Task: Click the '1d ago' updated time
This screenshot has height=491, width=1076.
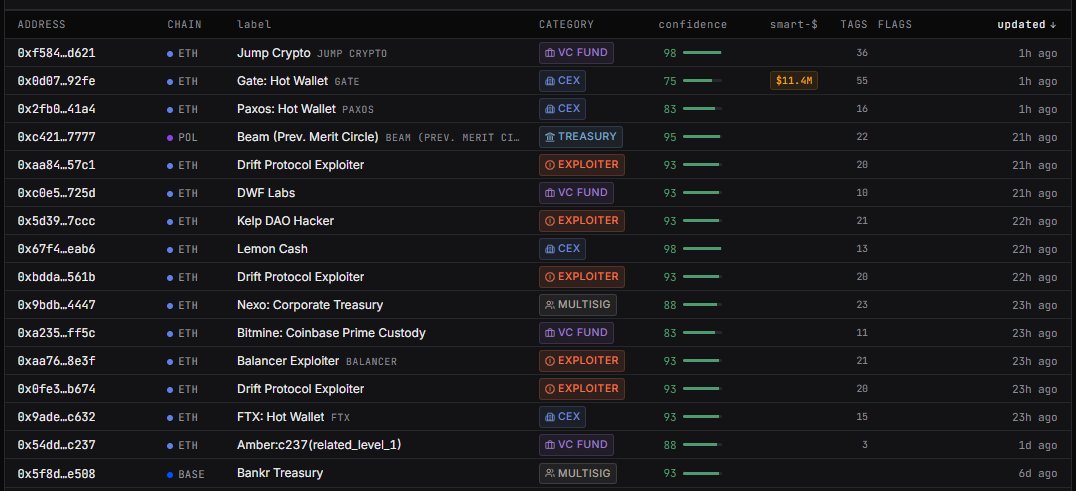Action: pyautogui.click(x=1038, y=446)
